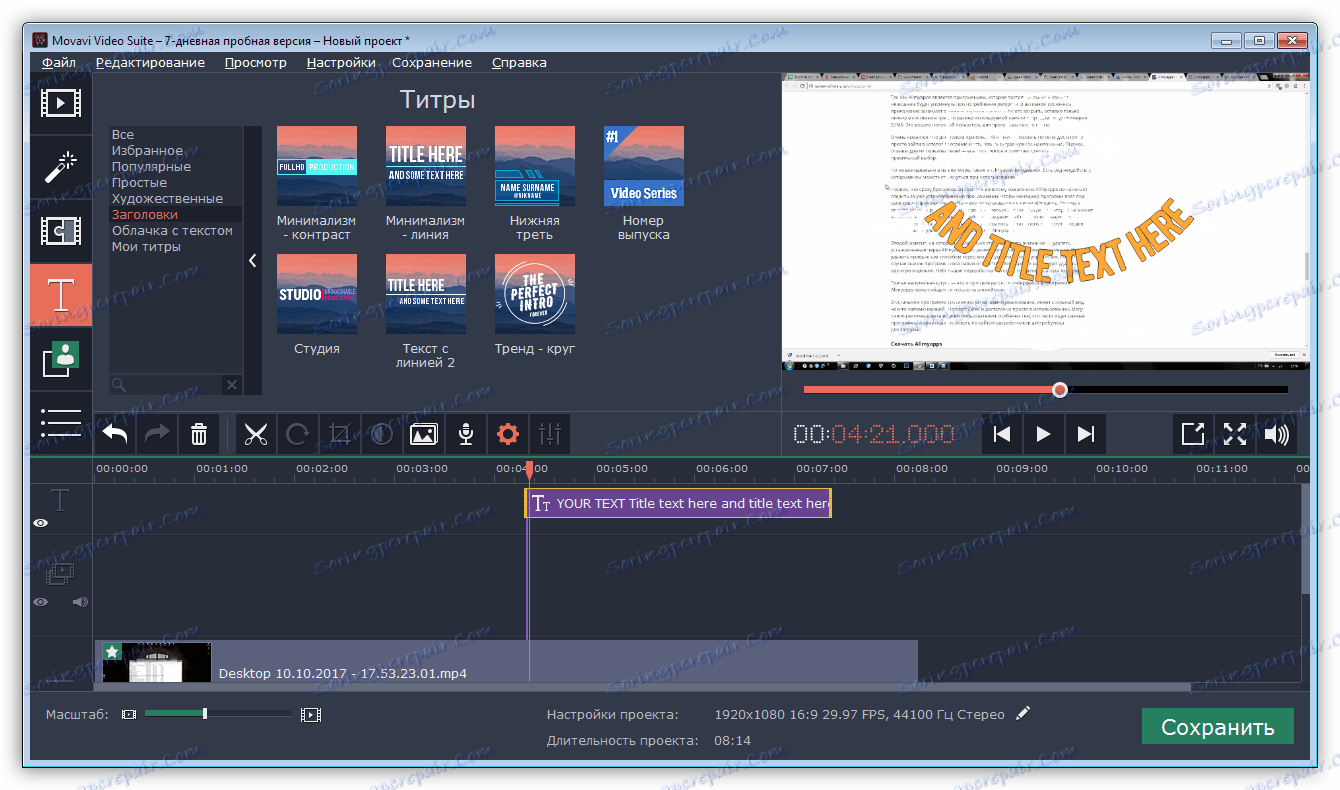Viewport: 1340px width, 790px height.
Task: Select the Filters (magic wand) panel
Action: (60, 167)
